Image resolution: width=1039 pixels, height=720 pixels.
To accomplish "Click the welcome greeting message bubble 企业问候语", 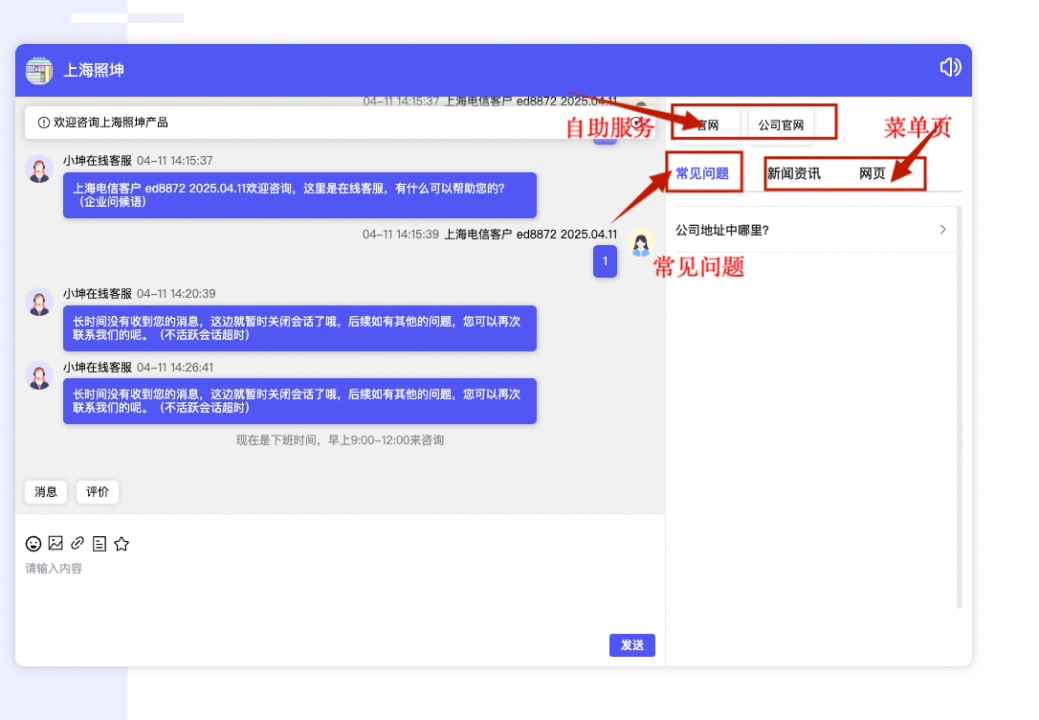I will 300,195.
